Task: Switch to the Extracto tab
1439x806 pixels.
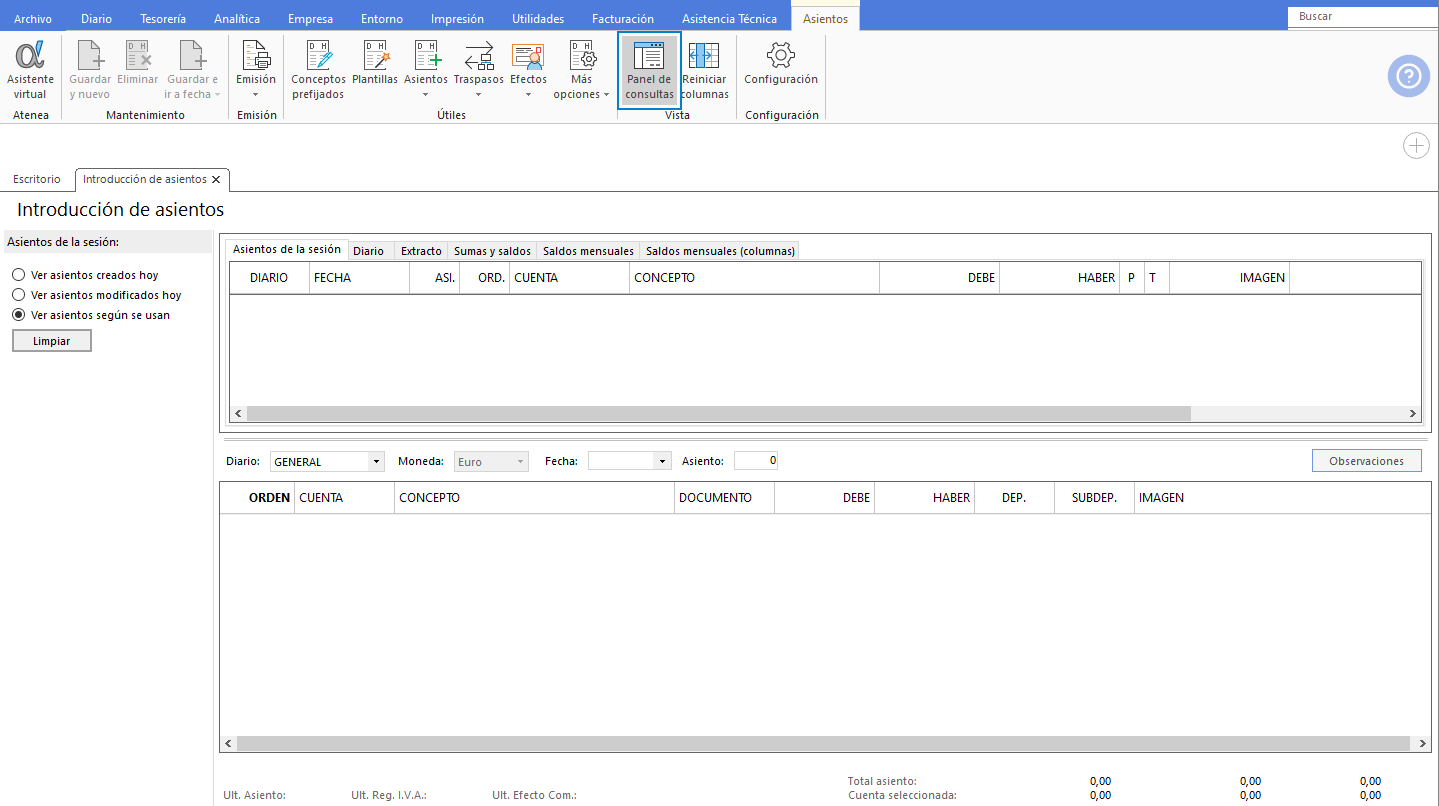Action: click(421, 251)
